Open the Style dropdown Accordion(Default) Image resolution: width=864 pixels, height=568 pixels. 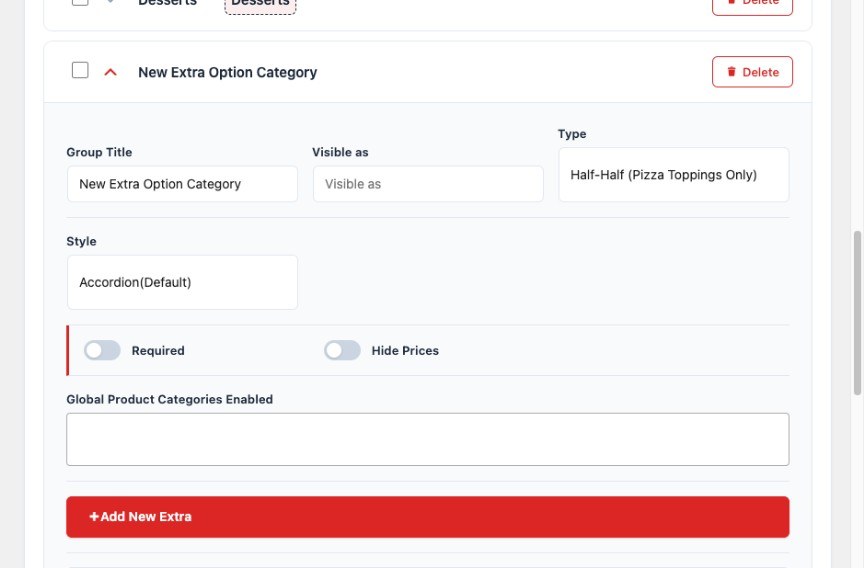pos(182,282)
